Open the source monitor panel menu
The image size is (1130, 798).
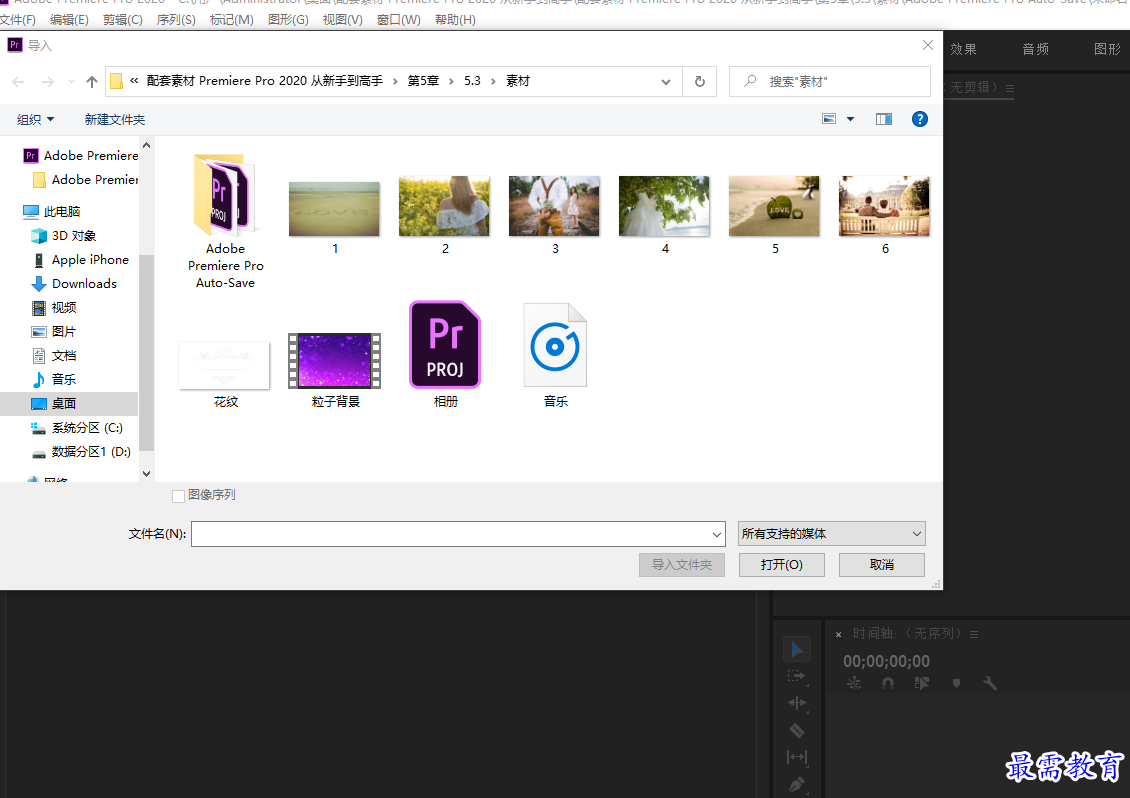pyautogui.click(x=1010, y=88)
